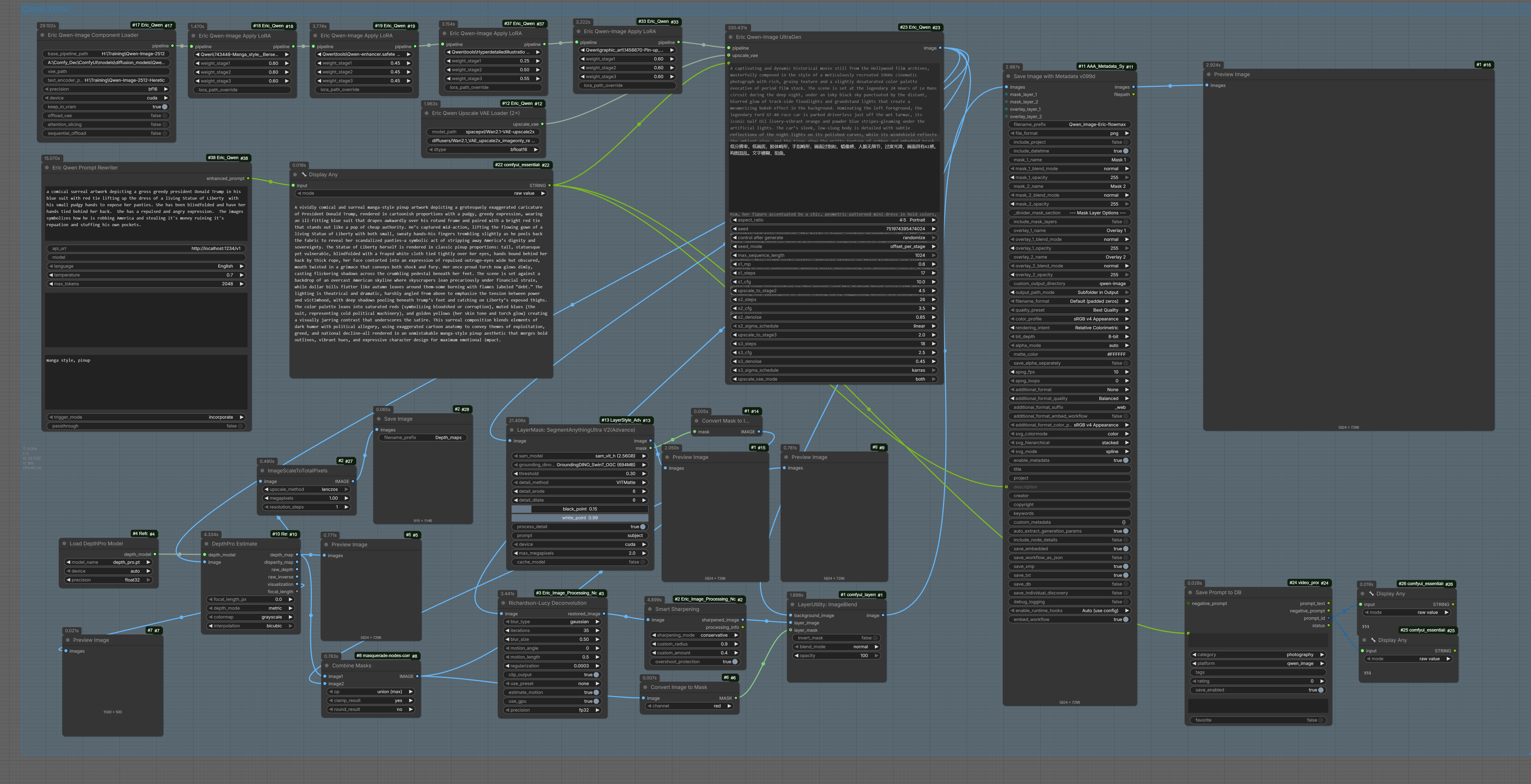Click the '915 × 1146' size label
Viewport: 1531px width, 784px height.
click(423, 521)
